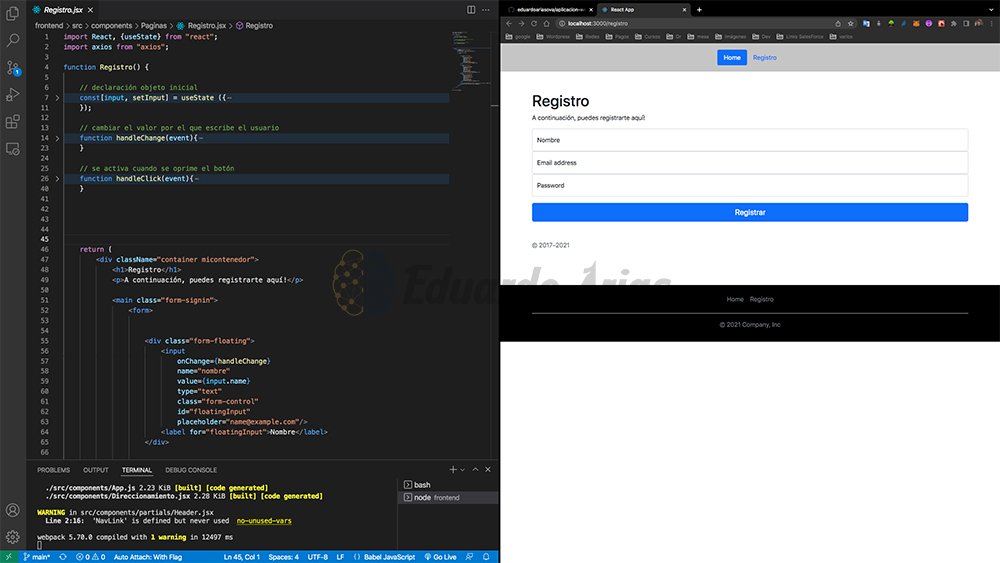Close the terminal panel

pyautogui.click(x=488, y=469)
